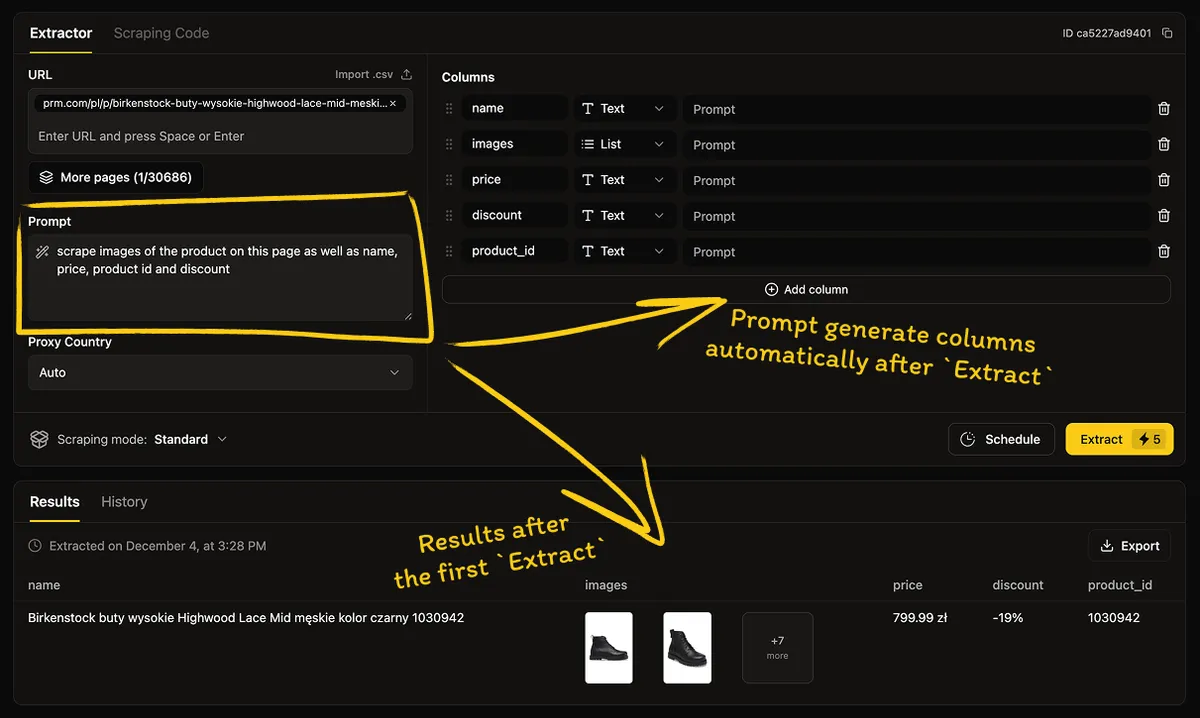This screenshot has width=1200, height=718.
Task: Click the package icon next to Scraping mode
Action: pos(39,439)
